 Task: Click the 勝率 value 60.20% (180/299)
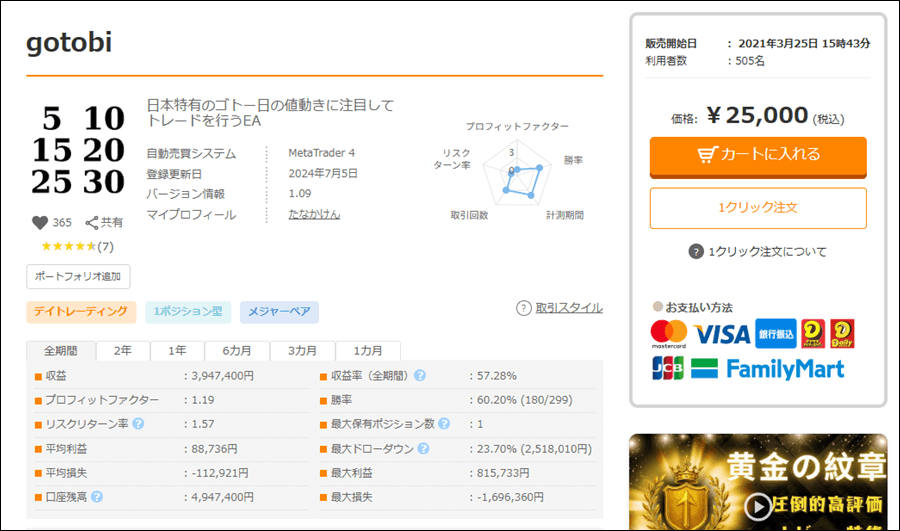click(x=525, y=400)
